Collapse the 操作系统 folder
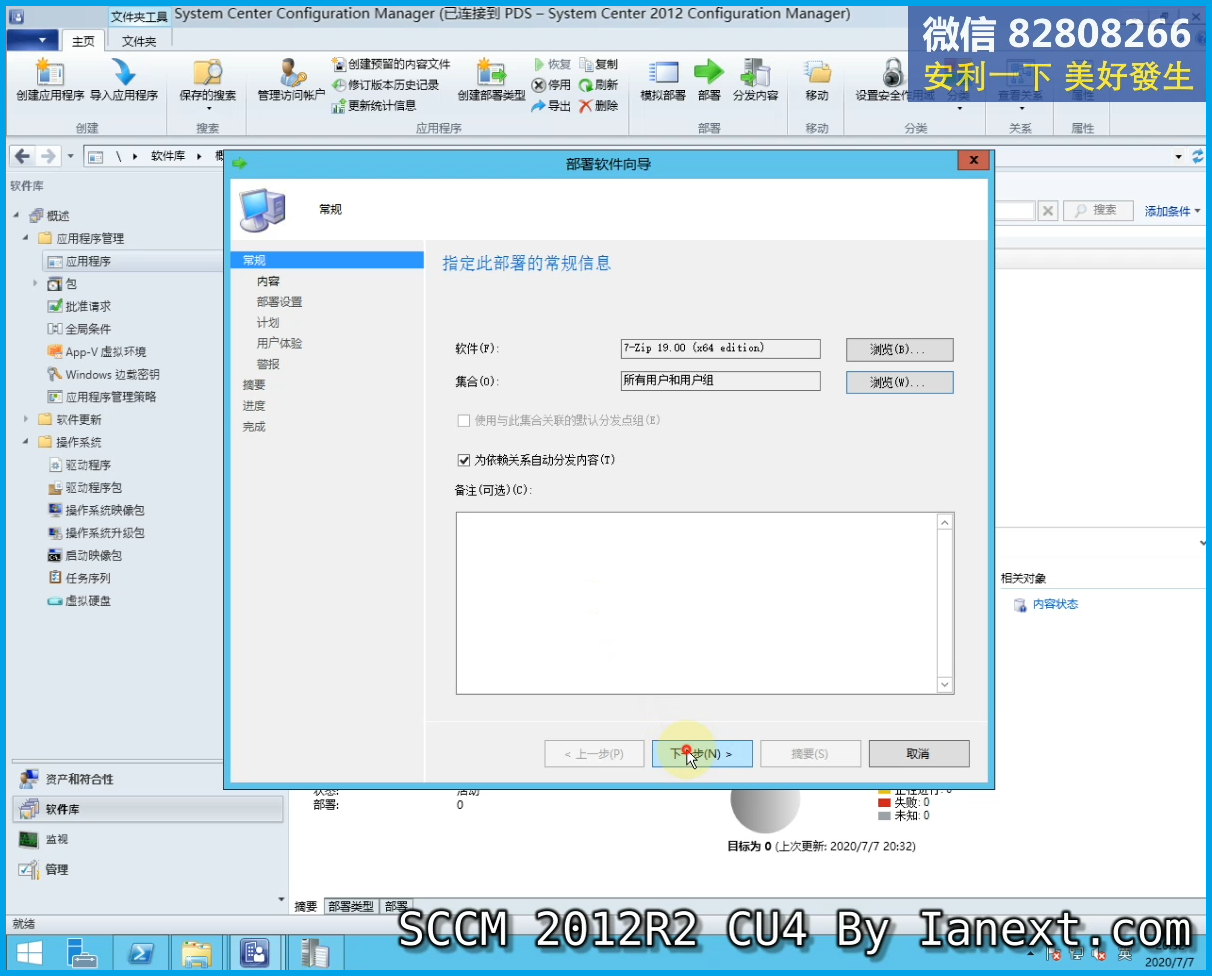Viewport: 1212px width, 976px height. point(26,442)
